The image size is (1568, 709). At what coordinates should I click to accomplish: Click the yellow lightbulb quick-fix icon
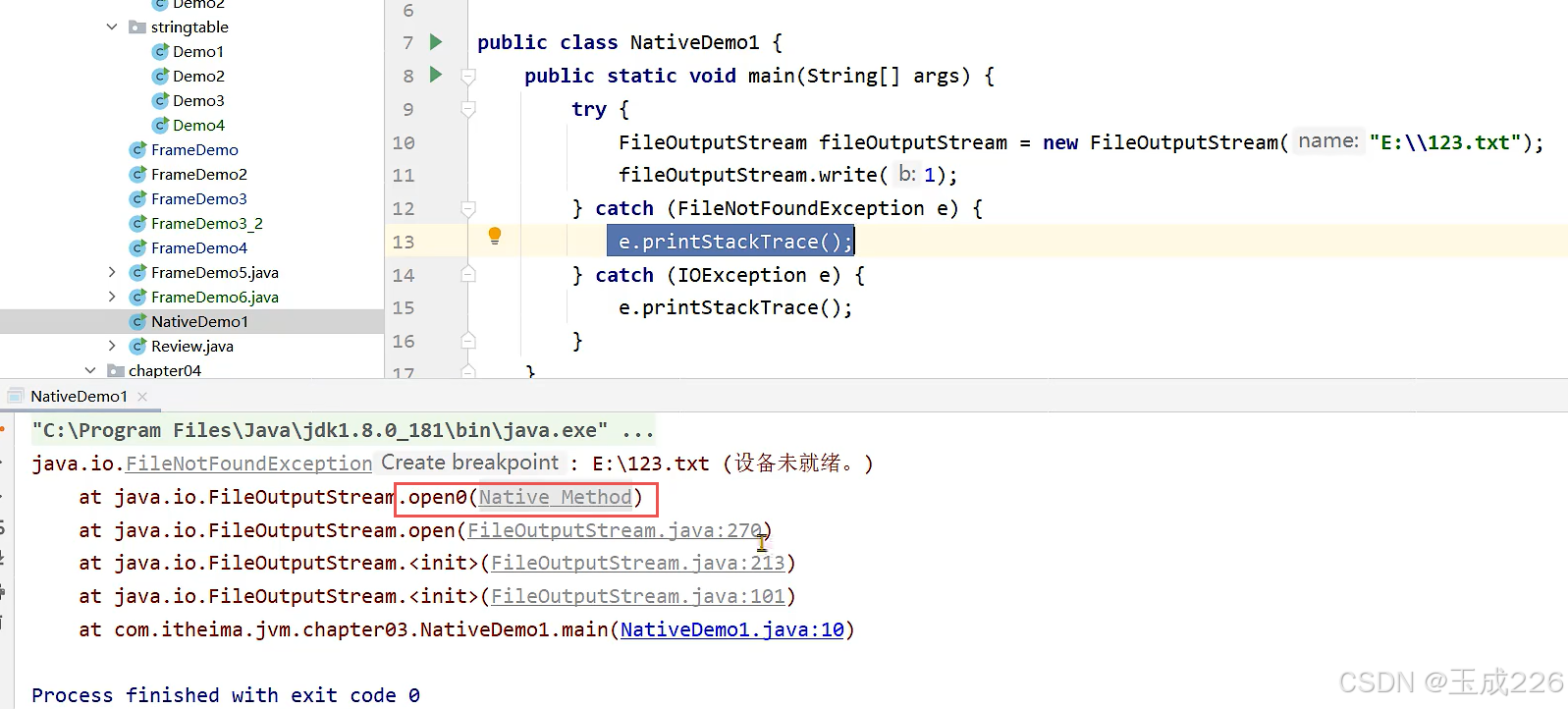click(495, 236)
